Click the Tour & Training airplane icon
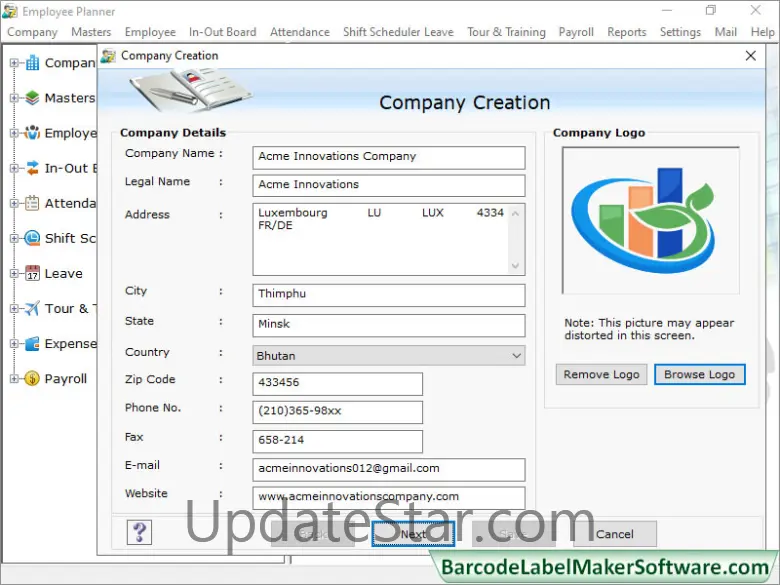Image resolution: width=780 pixels, height=585 pixels. click(x=32, y=308)
